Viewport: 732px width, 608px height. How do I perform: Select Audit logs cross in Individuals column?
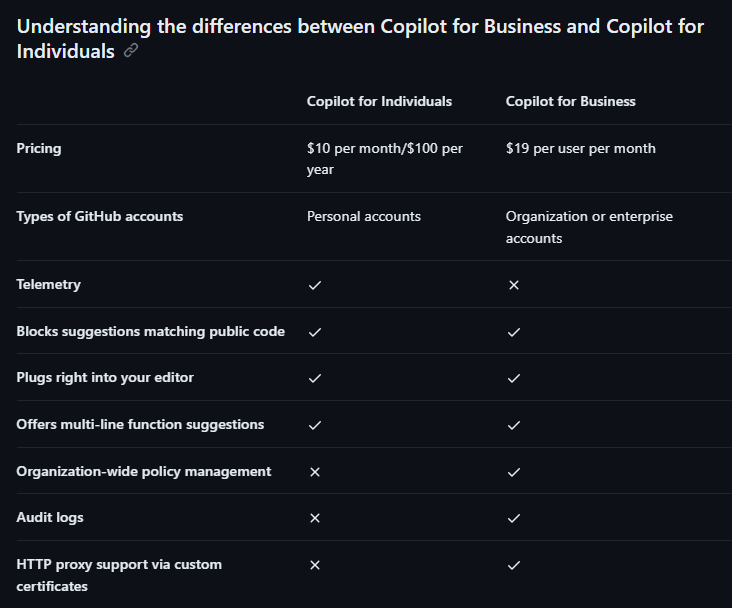315,518
